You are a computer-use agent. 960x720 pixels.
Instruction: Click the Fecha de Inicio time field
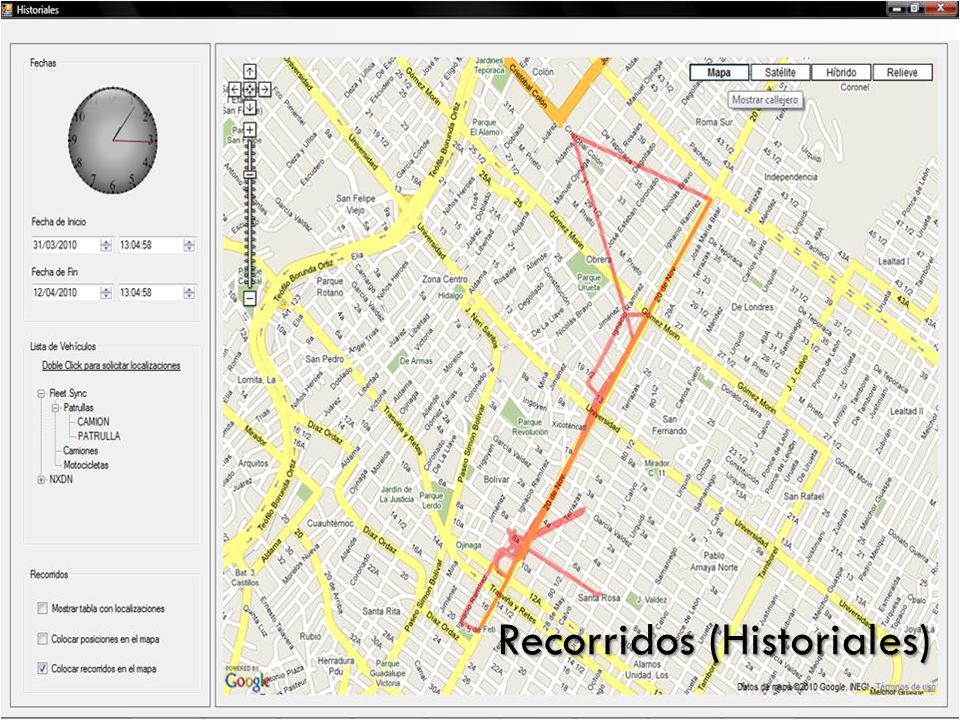coord(151,245)
